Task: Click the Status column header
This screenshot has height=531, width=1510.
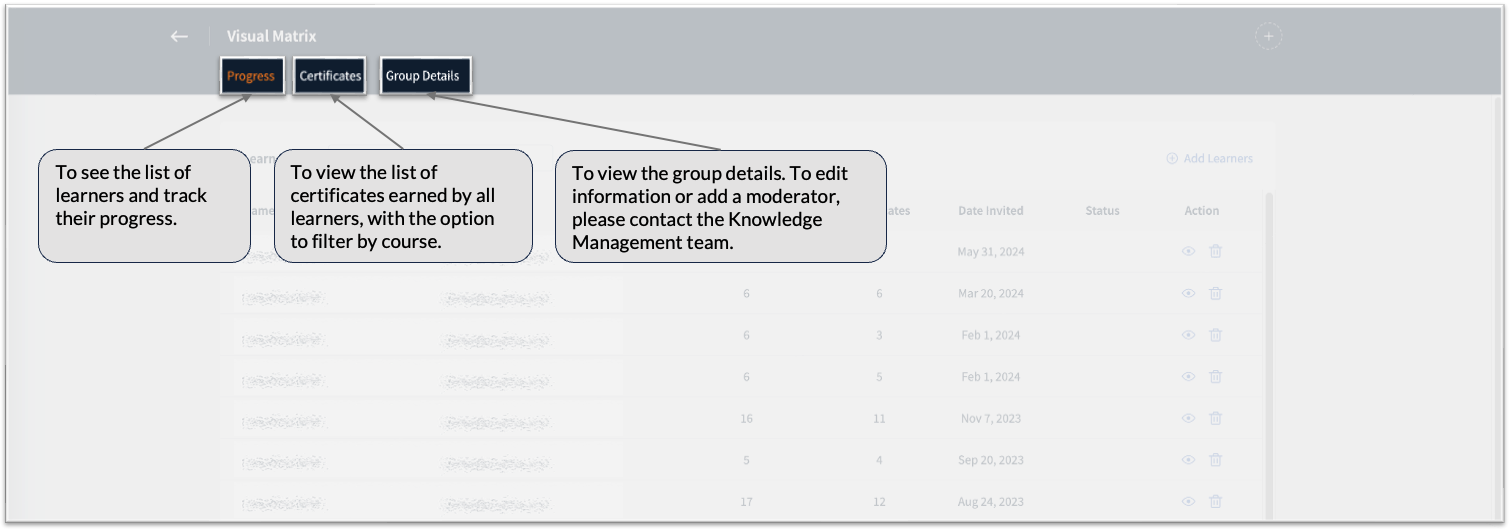Action: click(x=1102, y=211)
